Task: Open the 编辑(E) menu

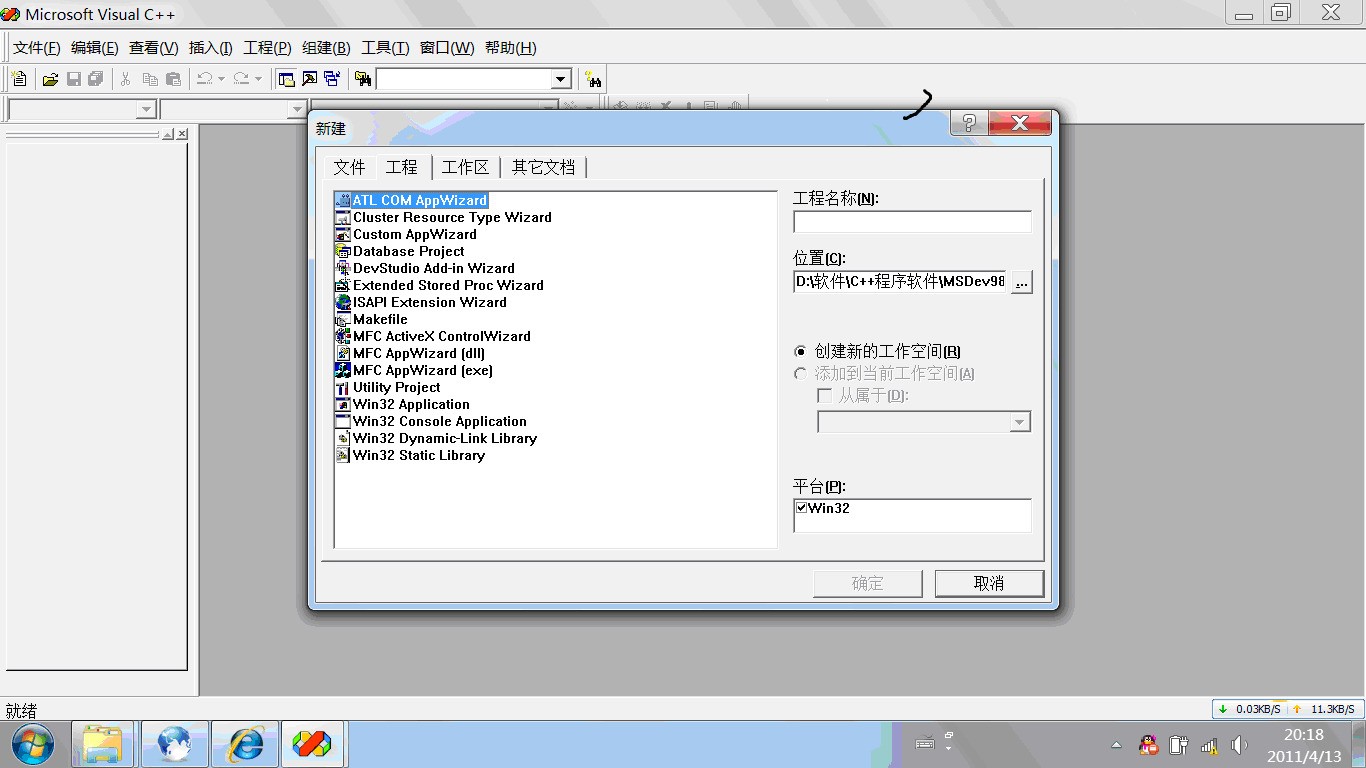Action: (x=95, y=48)
